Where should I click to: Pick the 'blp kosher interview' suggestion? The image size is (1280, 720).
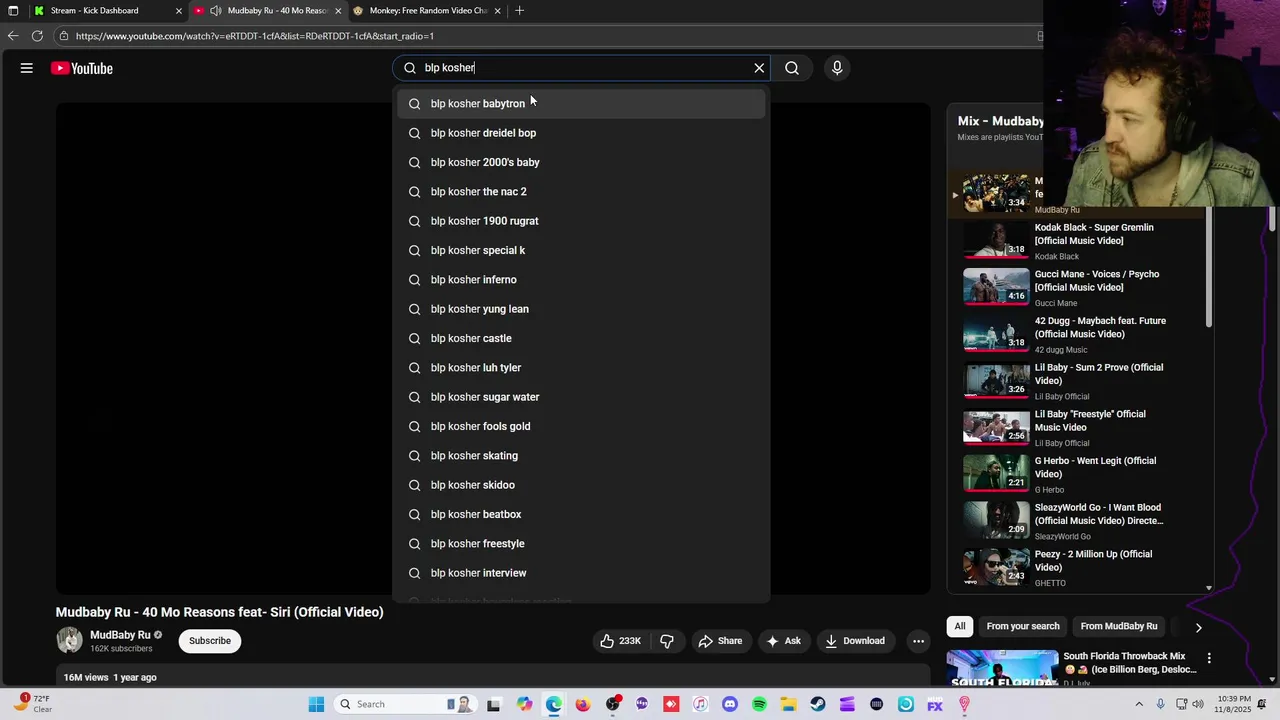click(x=581, y=573)
